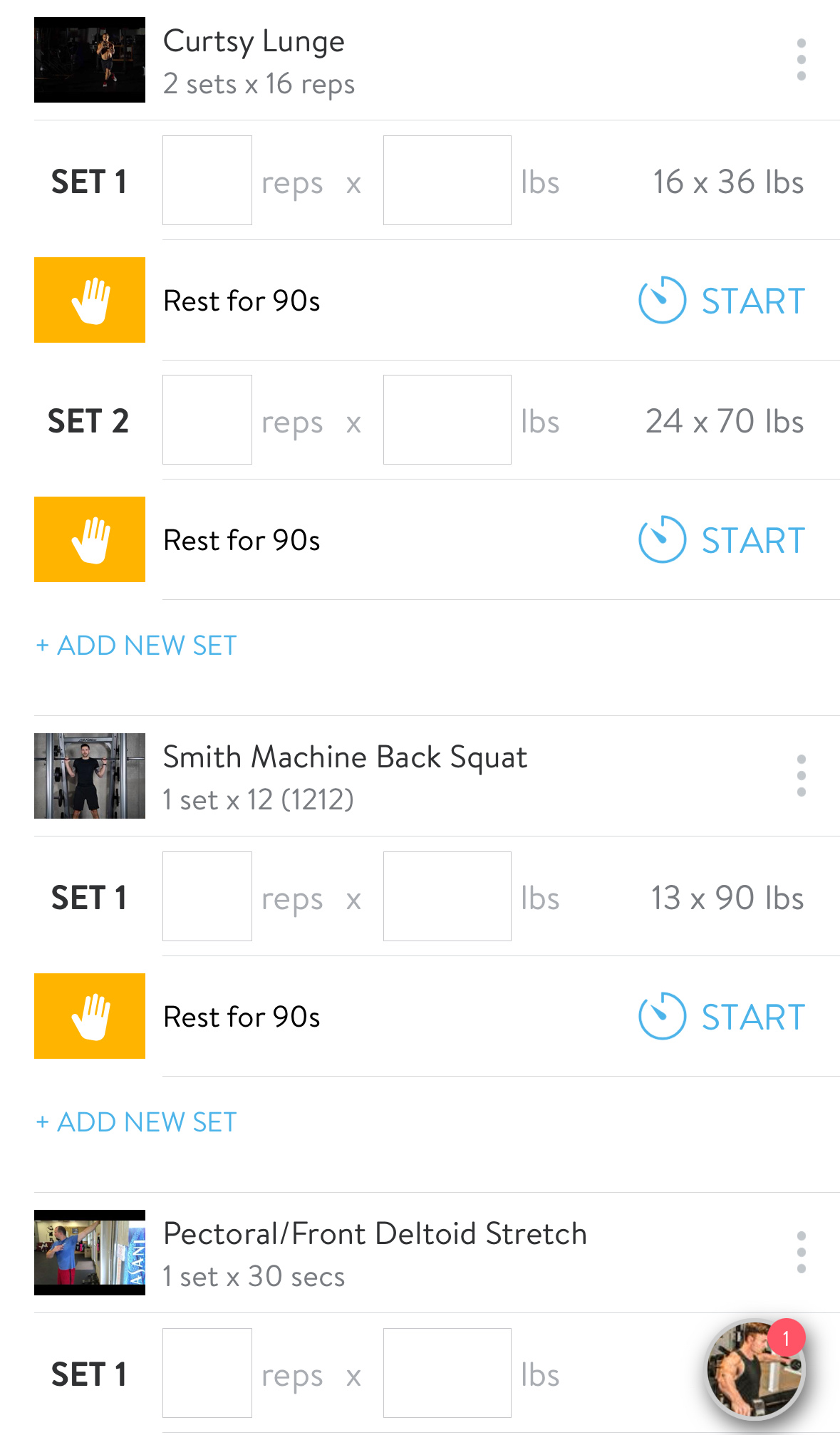Add new set to Curtsy Lunge
Screen dimensions: 840x1435
pos(136,646)
